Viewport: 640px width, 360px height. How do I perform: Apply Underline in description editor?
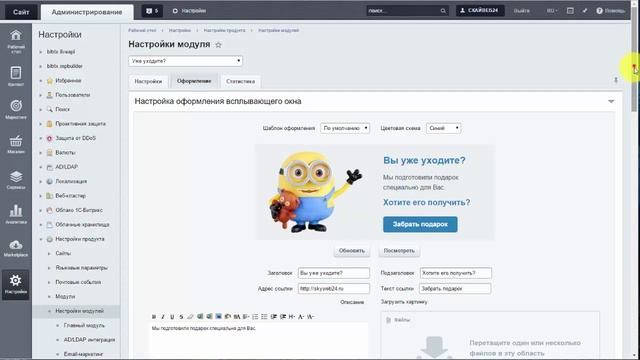tap(172, 317)
